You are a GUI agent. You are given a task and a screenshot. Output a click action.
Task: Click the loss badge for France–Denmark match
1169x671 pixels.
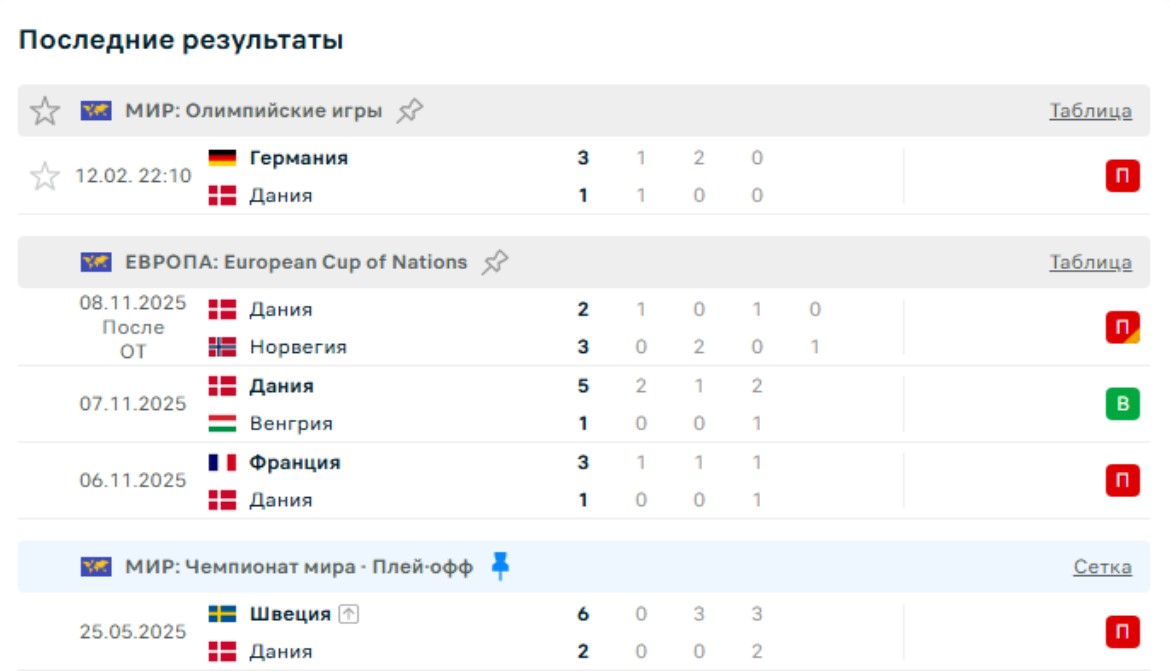pyautogui.click(x=1122, y=481)
